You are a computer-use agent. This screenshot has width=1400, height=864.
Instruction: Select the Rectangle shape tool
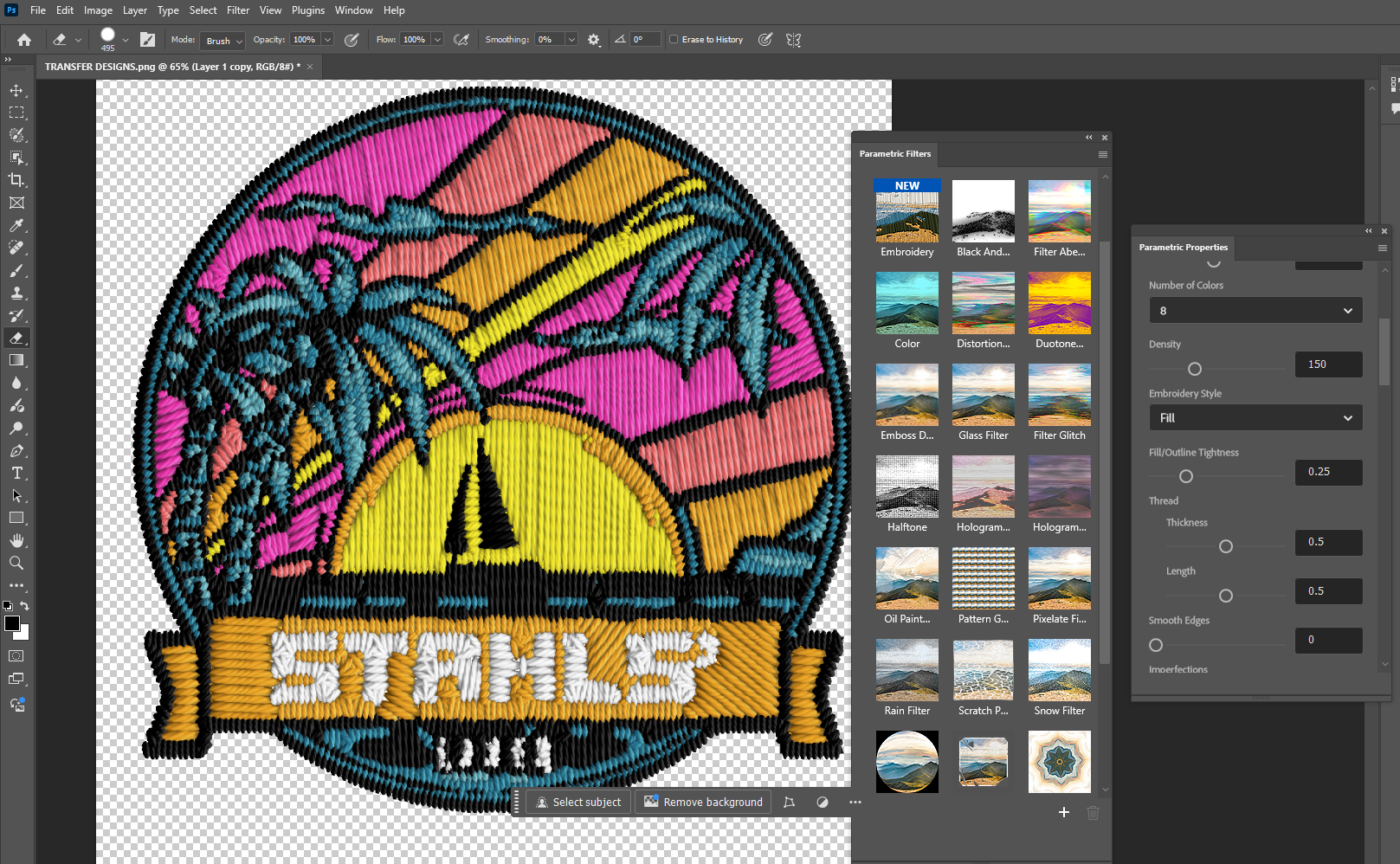point(16,518)
